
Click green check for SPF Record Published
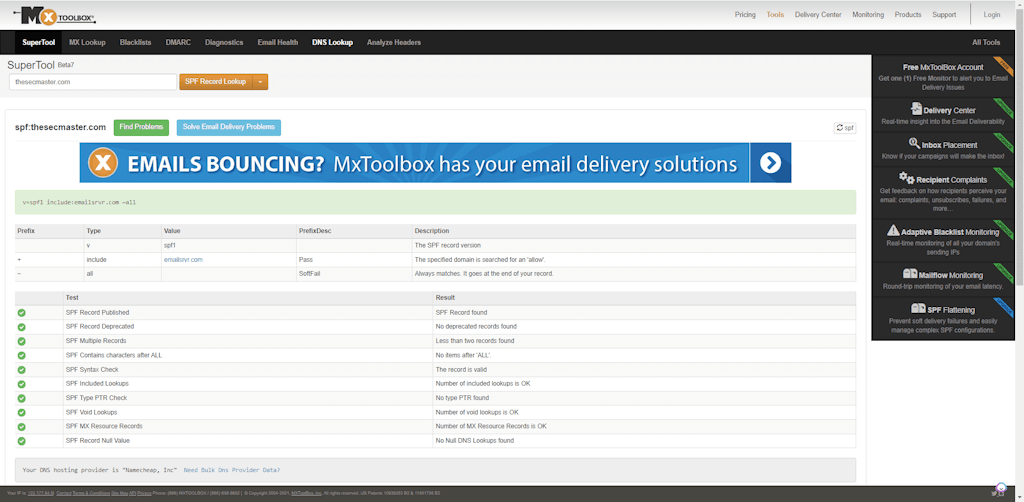(x=22, y=313)
